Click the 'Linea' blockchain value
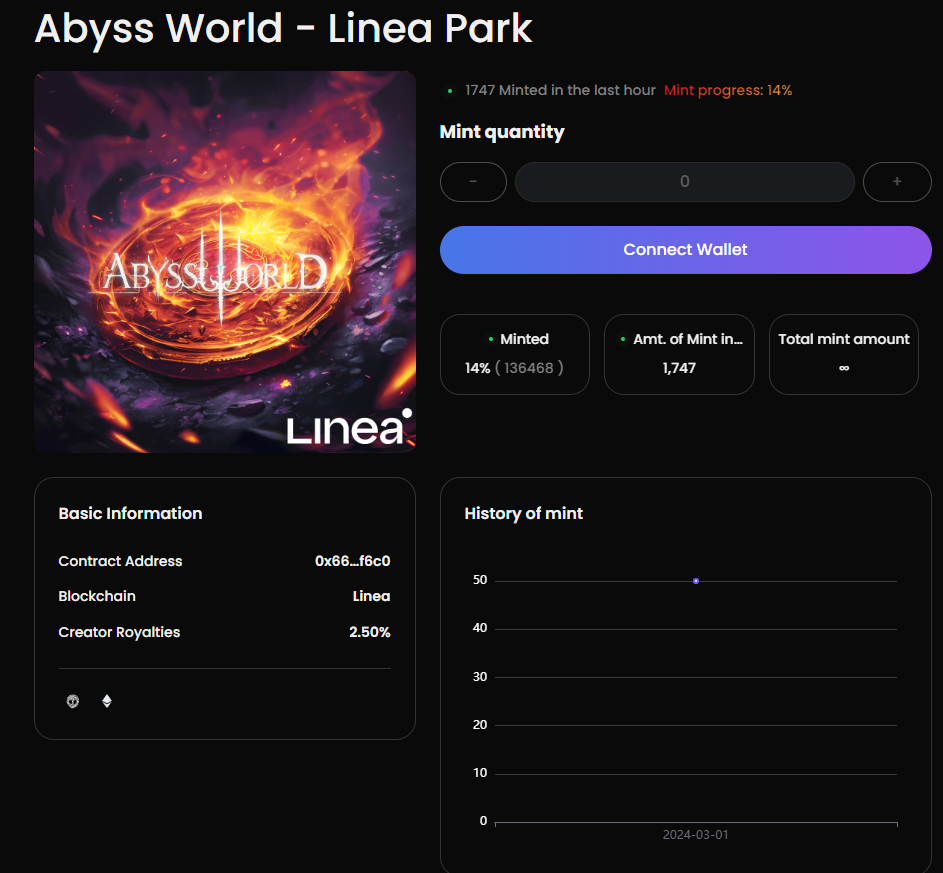 coord(371,596)
